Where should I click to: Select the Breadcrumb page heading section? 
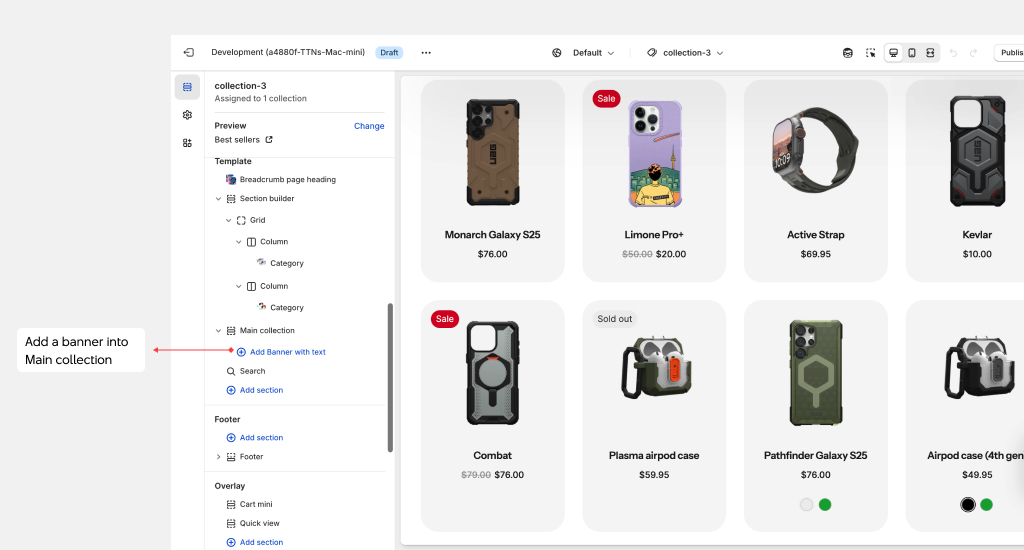[287, 180]
